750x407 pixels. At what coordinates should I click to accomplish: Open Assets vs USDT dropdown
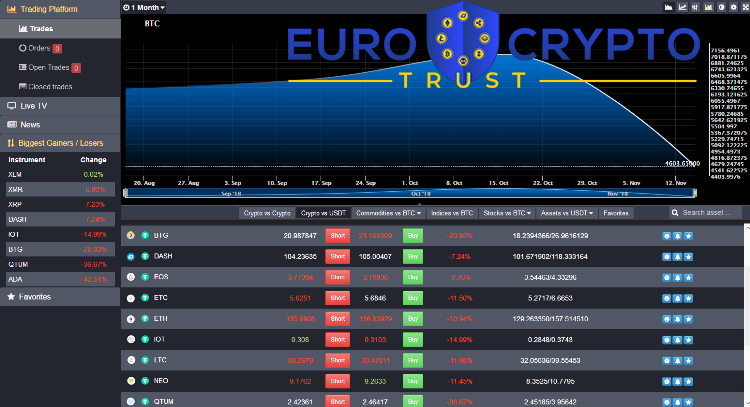pos(567,213)
